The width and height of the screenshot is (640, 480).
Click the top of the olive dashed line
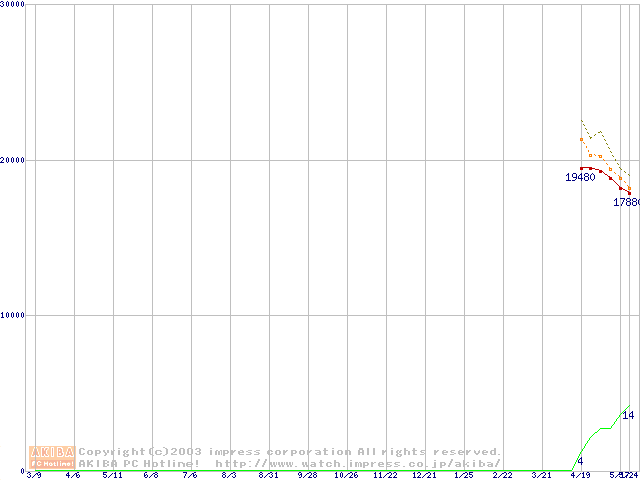pyautogui.click(x=582, y=121)
